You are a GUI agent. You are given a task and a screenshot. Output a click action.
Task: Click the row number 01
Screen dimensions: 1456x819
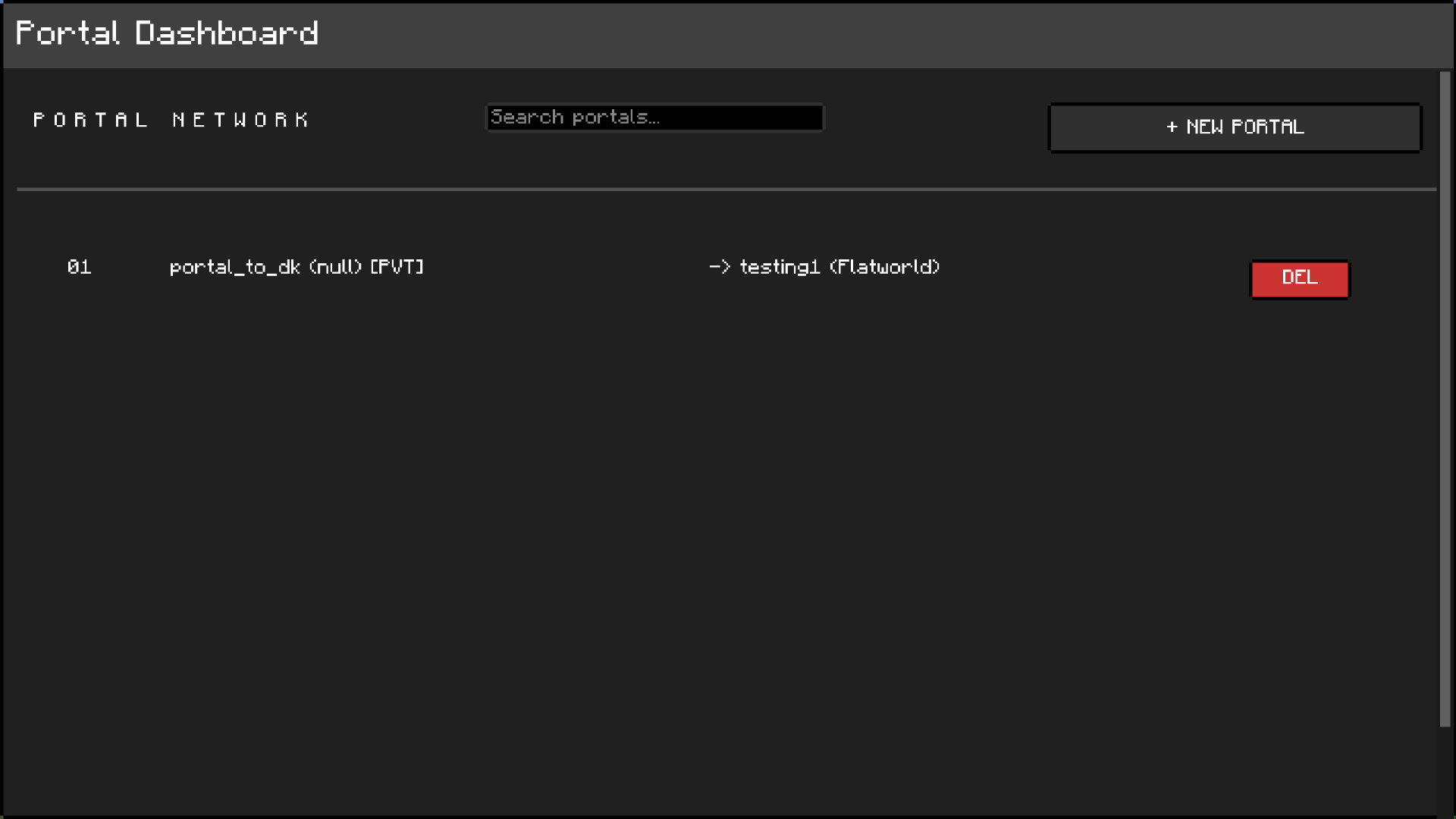(79, 267)
